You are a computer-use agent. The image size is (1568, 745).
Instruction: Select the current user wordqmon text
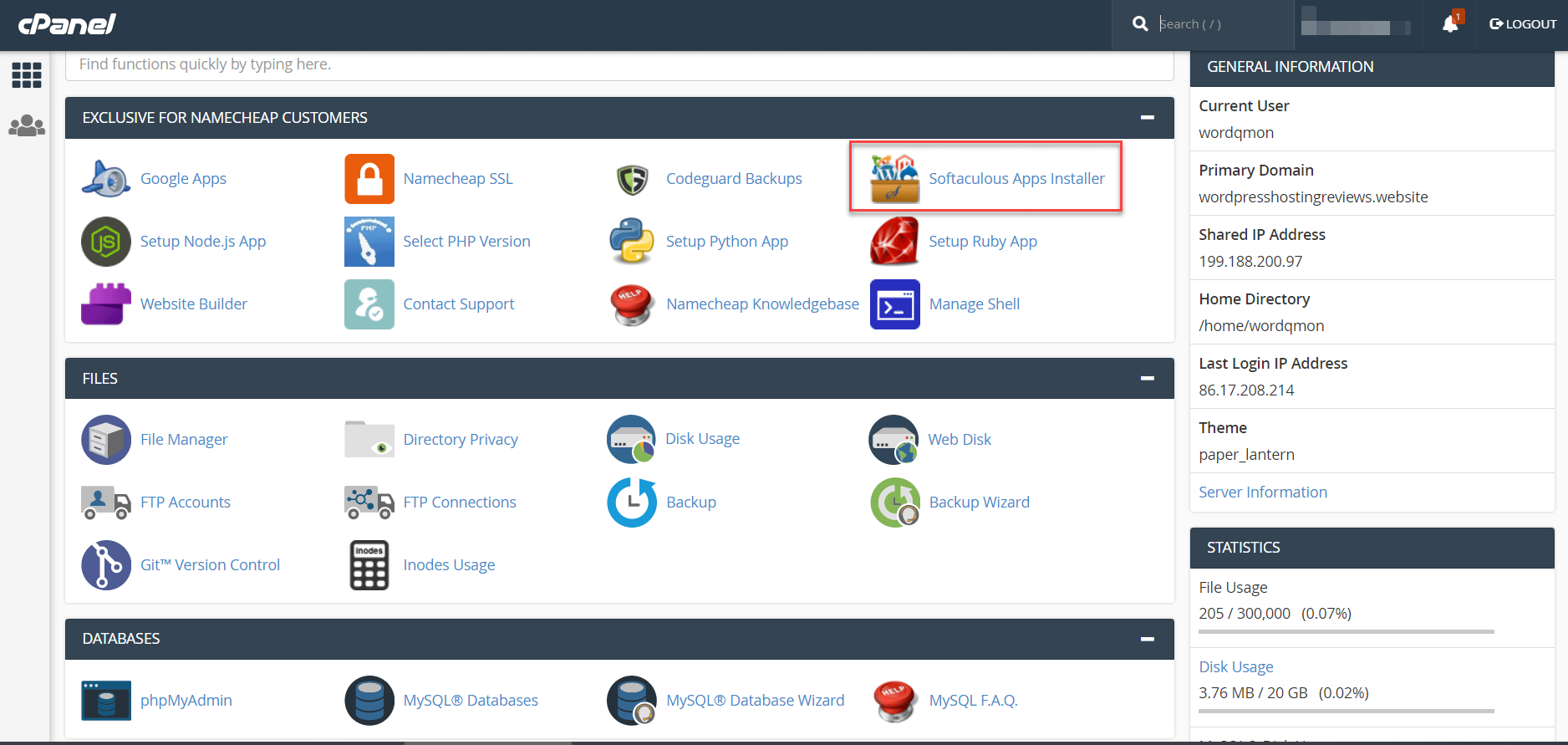click(x=1236, y=133)
